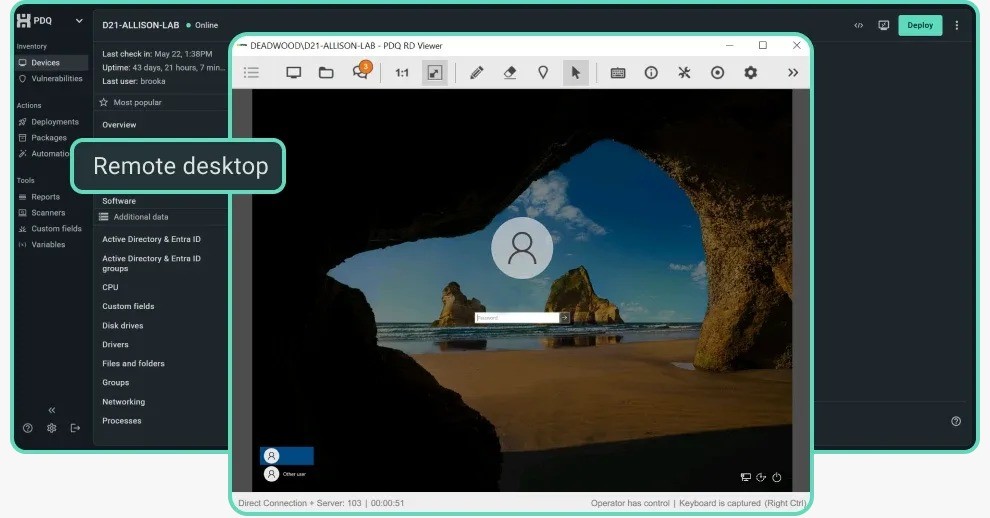This screenshot has width=990, height=518.
Task: Expand the toolbar overflow double chevron
Action: click(792, 73)
